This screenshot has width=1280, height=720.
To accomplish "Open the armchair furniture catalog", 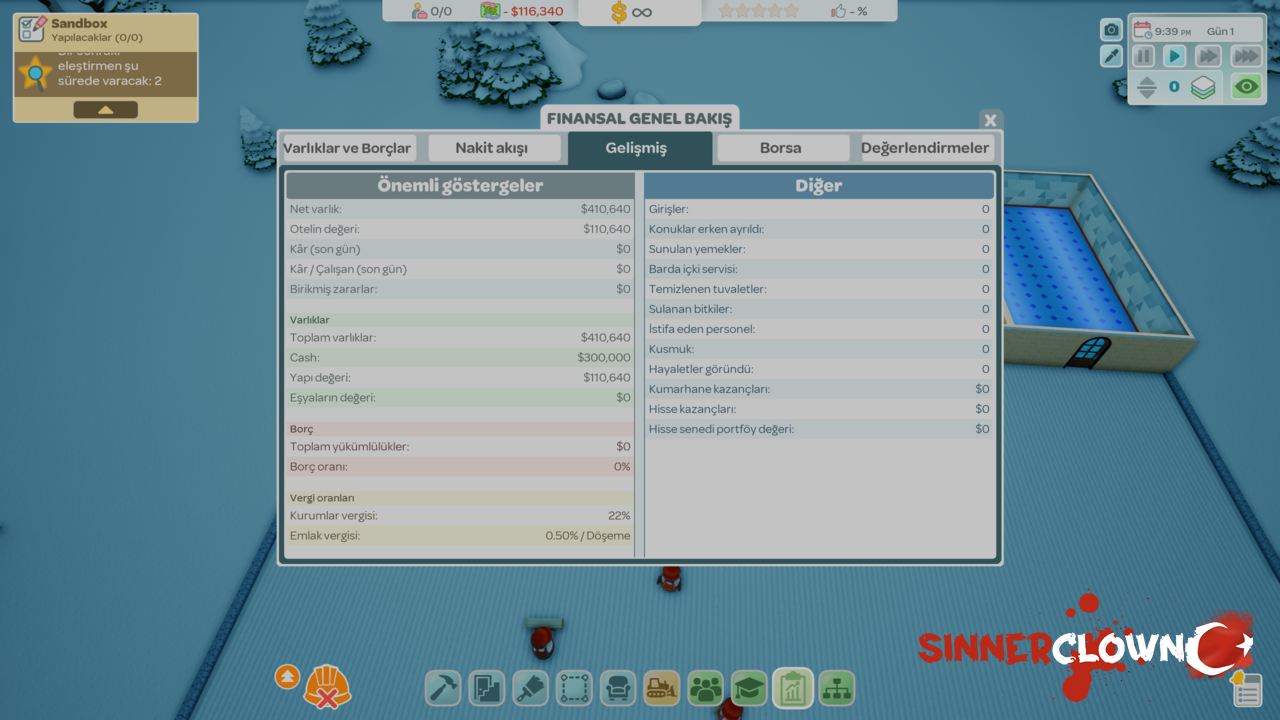I will coord(618,688).
